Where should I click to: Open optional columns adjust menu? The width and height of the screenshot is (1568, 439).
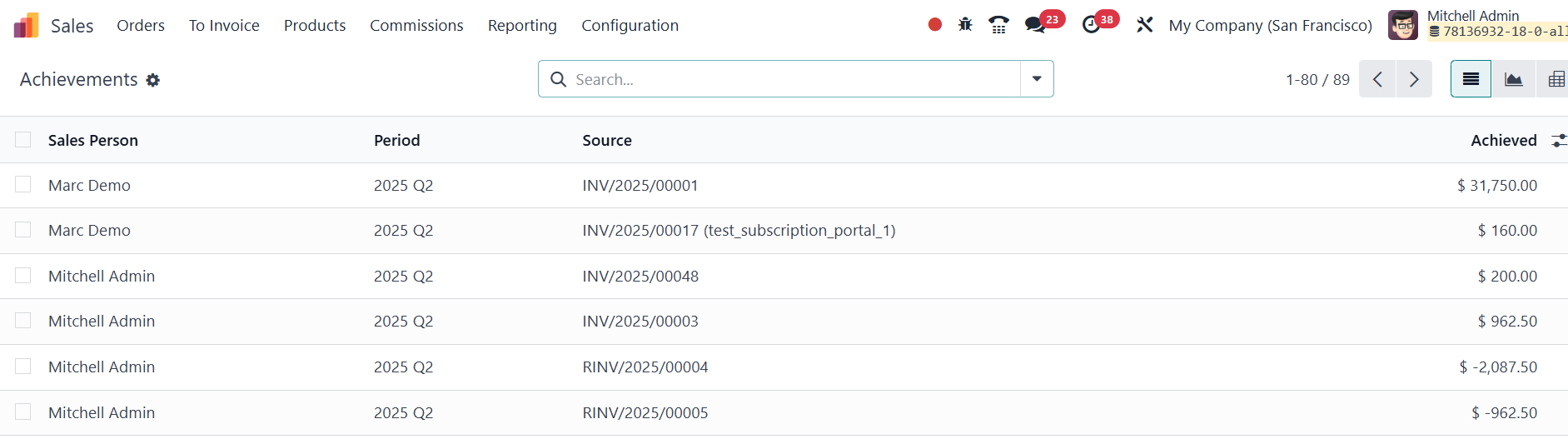[x=1558, y=141]
